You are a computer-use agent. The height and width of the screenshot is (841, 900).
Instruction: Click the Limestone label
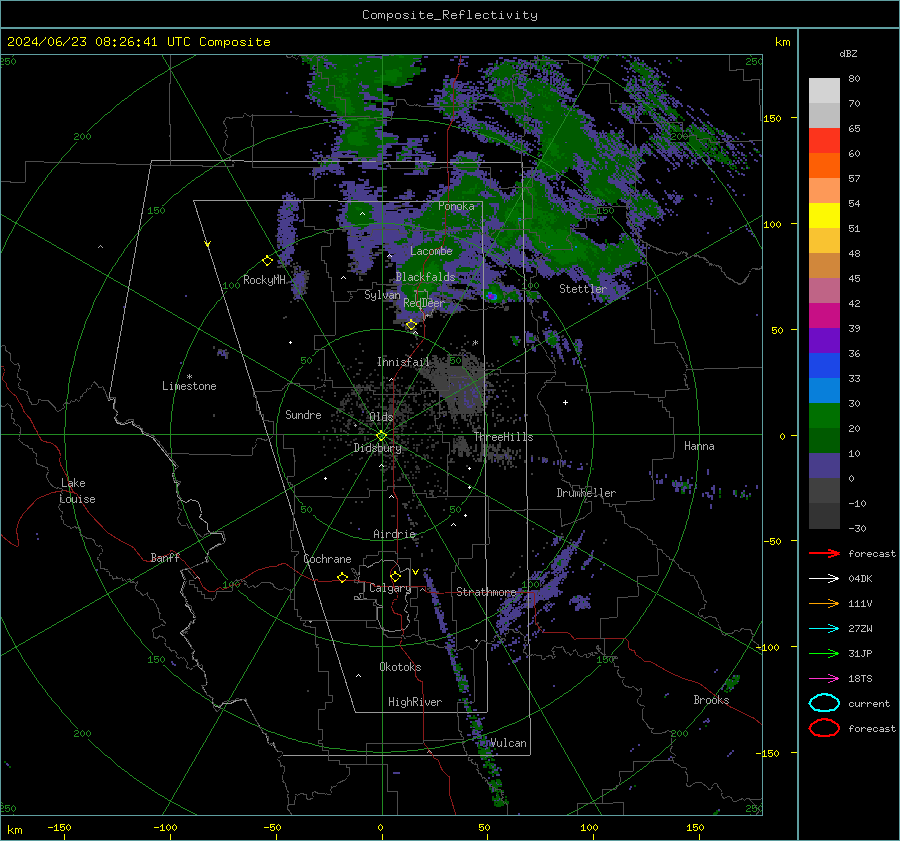pos(189,386)
